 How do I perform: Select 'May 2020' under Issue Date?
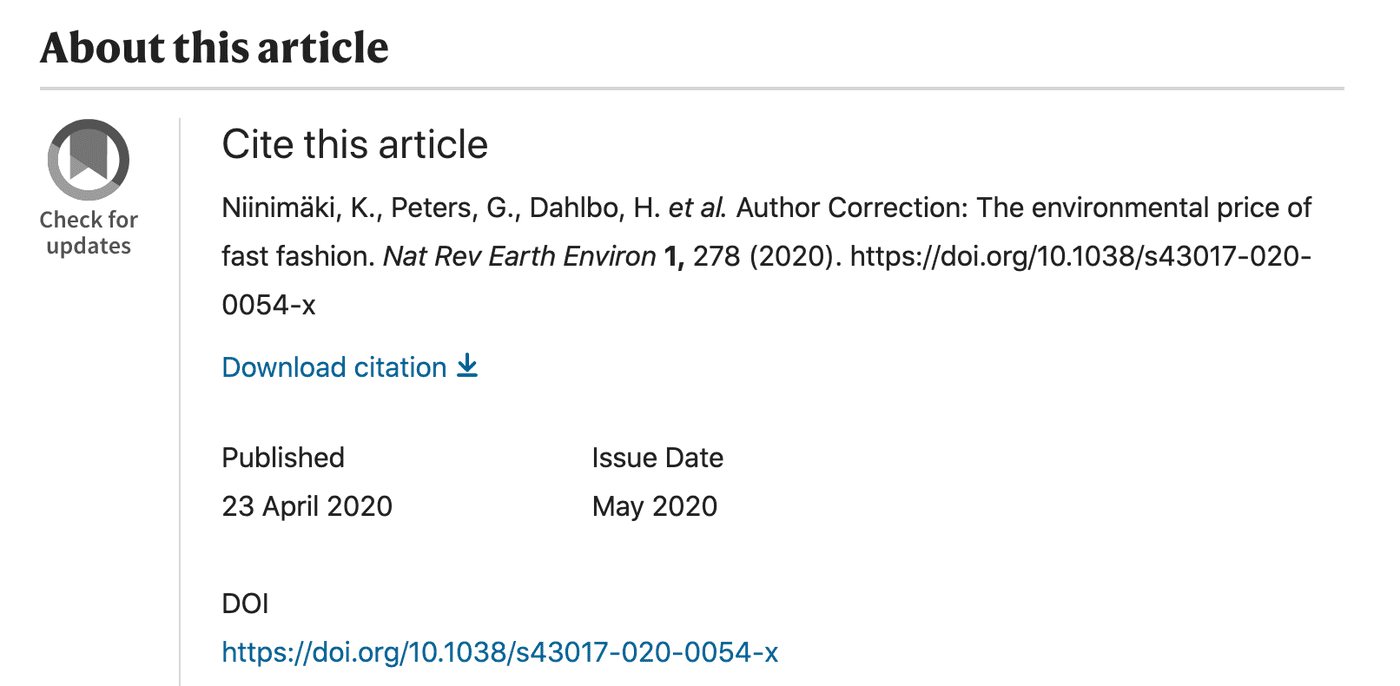(x=653, y=506)
